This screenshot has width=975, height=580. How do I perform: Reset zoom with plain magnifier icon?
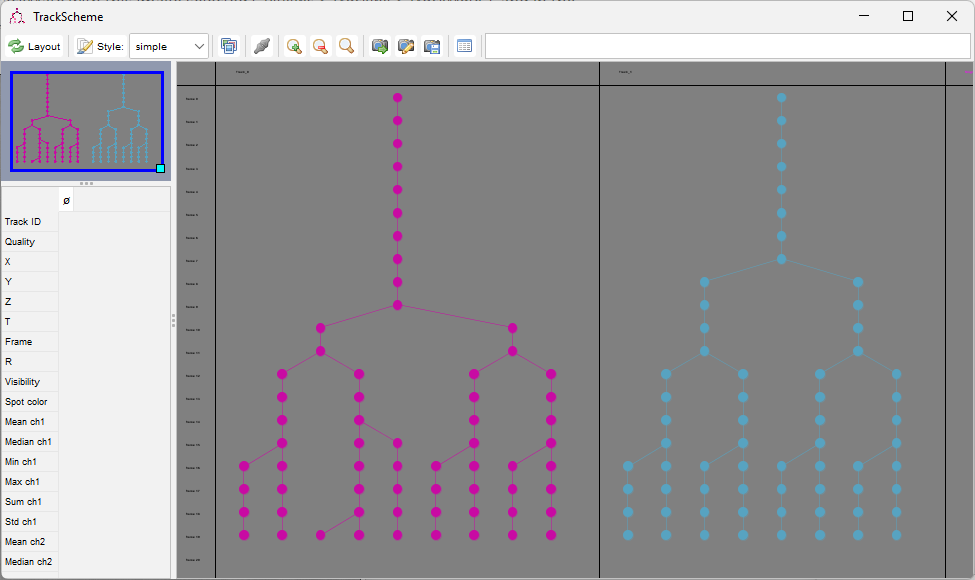click(346, 47)
